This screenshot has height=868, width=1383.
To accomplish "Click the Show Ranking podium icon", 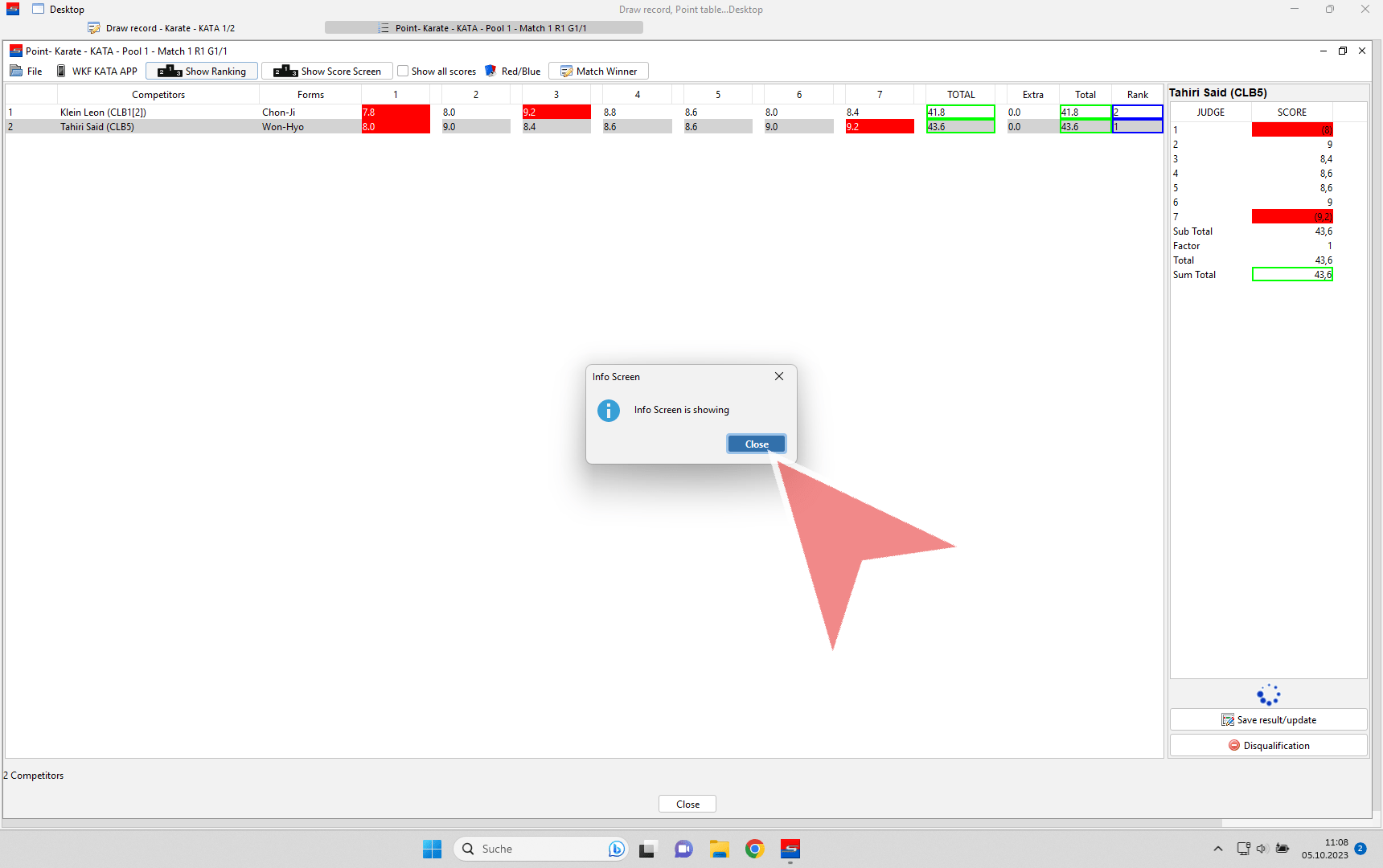I will (x=170, y=72).
